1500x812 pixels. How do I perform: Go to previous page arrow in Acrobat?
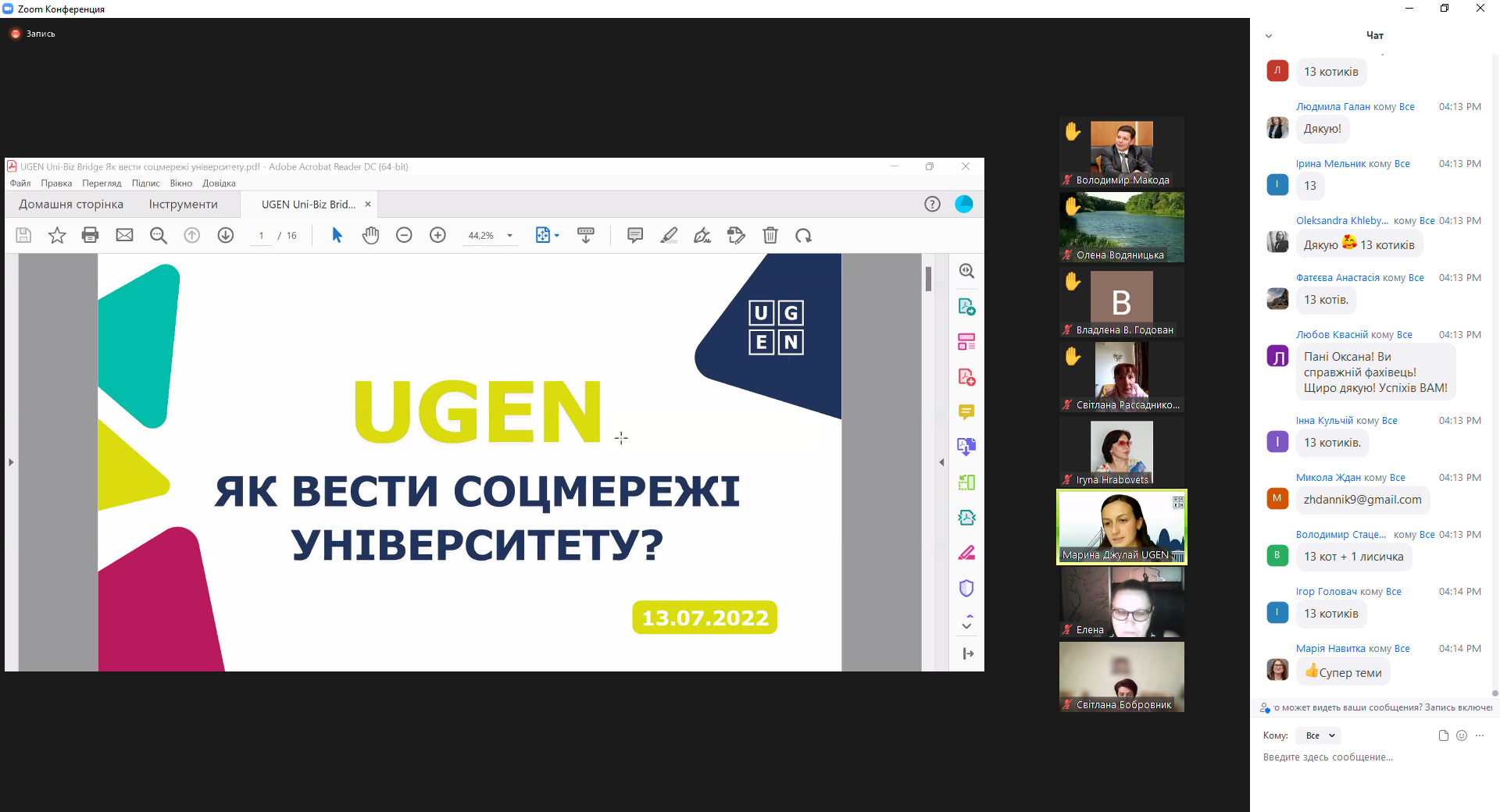[192, 235]
